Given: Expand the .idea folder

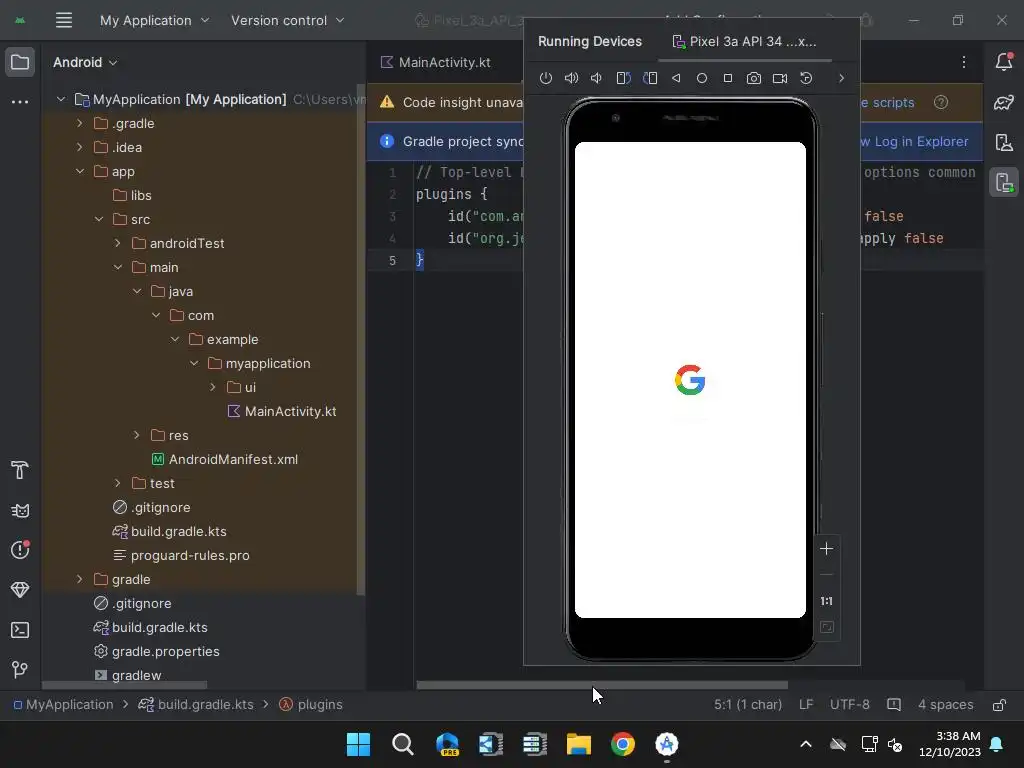Looking at the screenshot, I should [80, 148].
